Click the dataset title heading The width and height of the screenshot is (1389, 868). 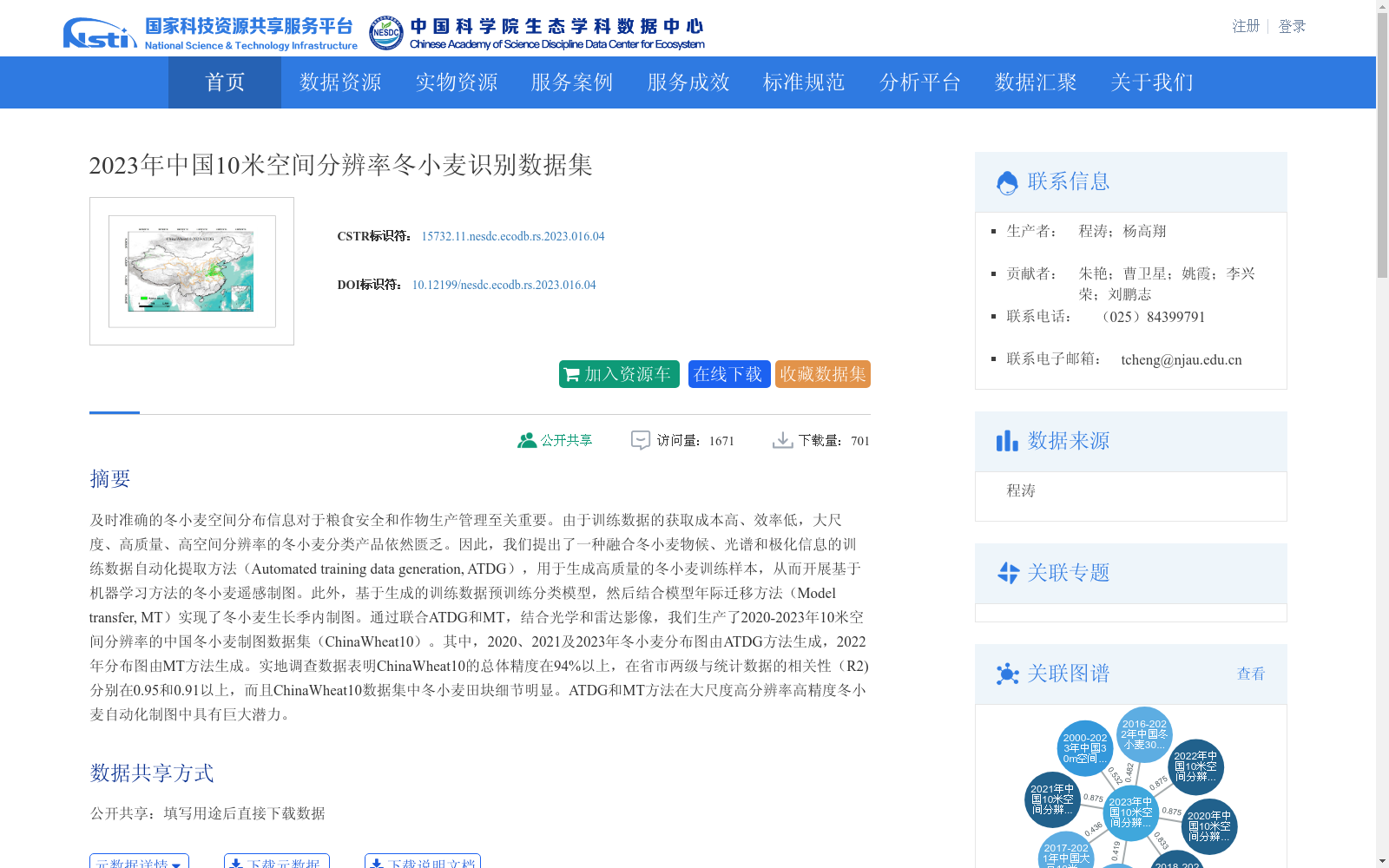click(x=341, y=165)
